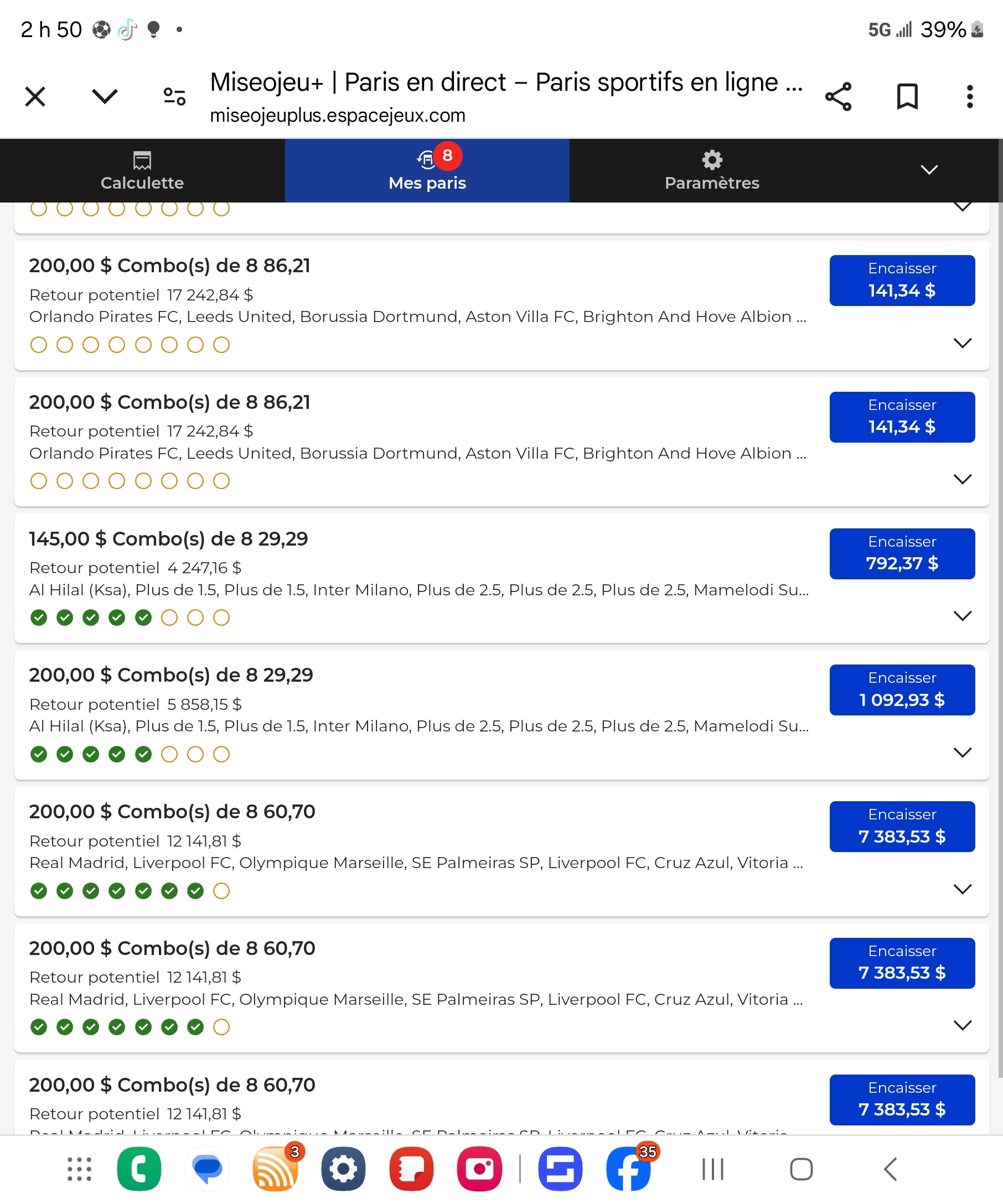The image size is (1003, 1204).
Task: Open the browser three-dot menu
Action: [x=969, y=96]
